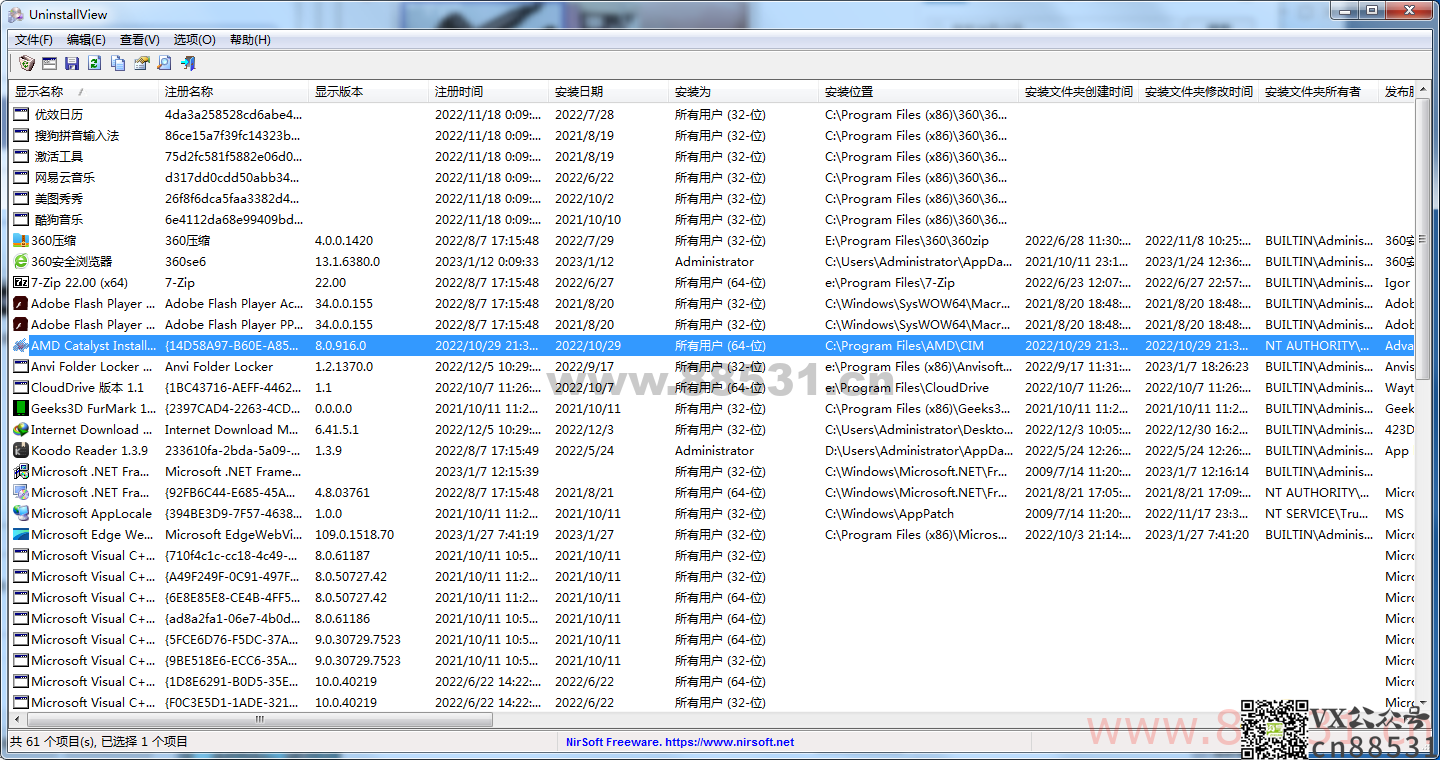
Task: Click the Uninstall recycle-bin toolbar icon
Action: pos(27,63)
